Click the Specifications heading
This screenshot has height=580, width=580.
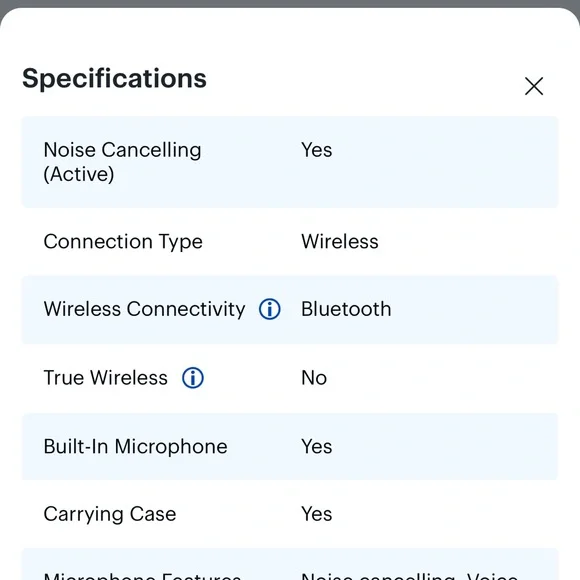point(114,79)
